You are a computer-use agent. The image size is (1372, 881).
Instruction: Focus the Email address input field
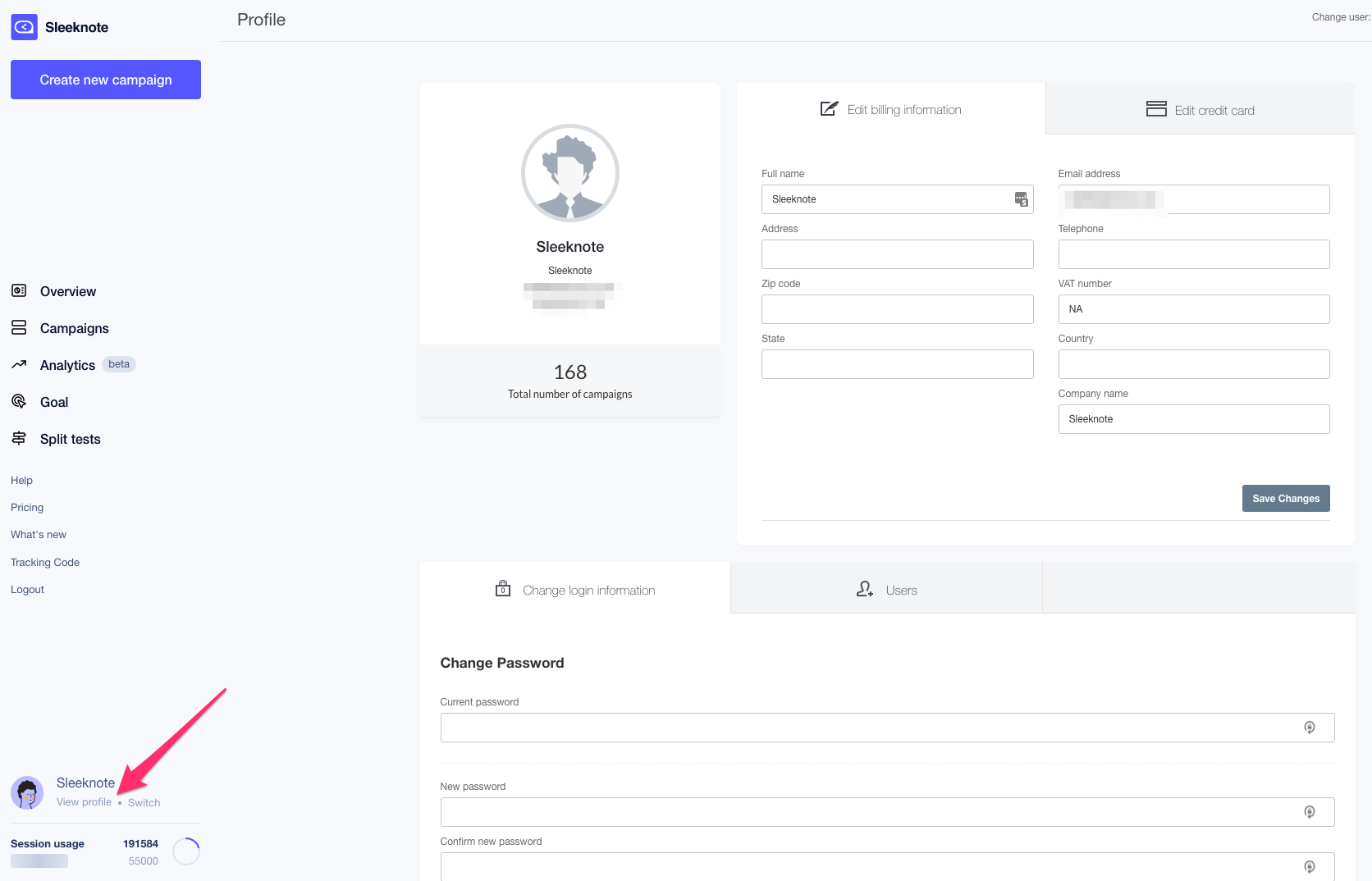(x=1194, y=199)
